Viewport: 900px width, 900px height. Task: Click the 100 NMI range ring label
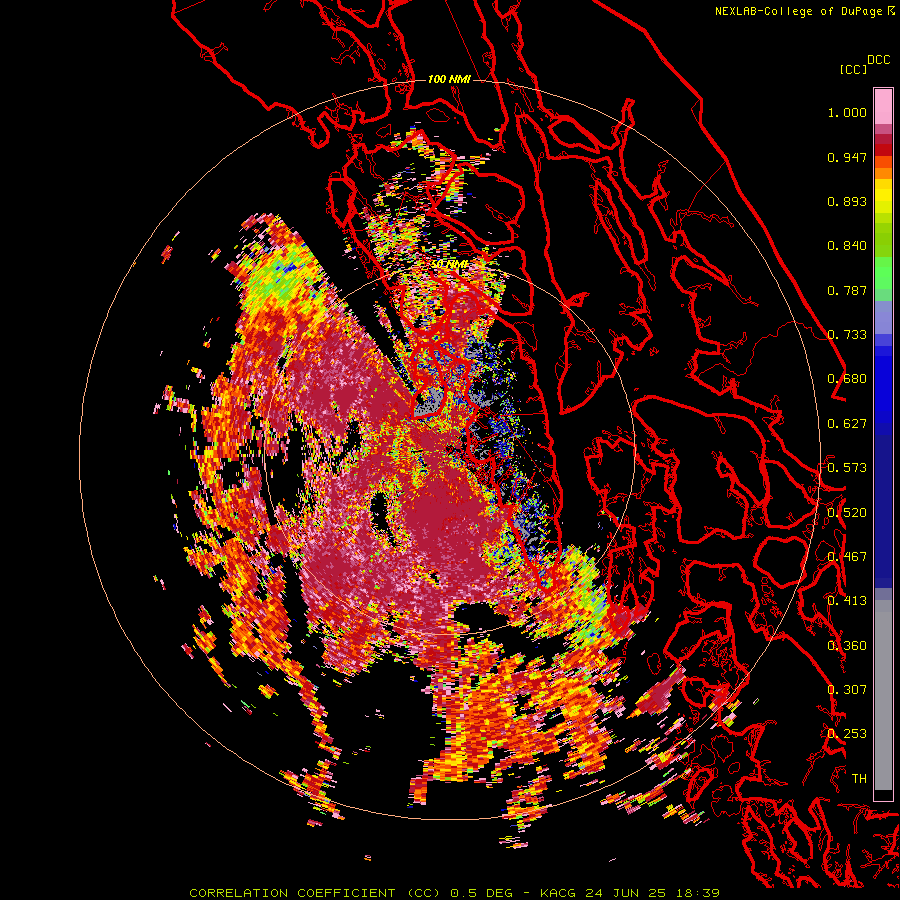click(449, 79)
